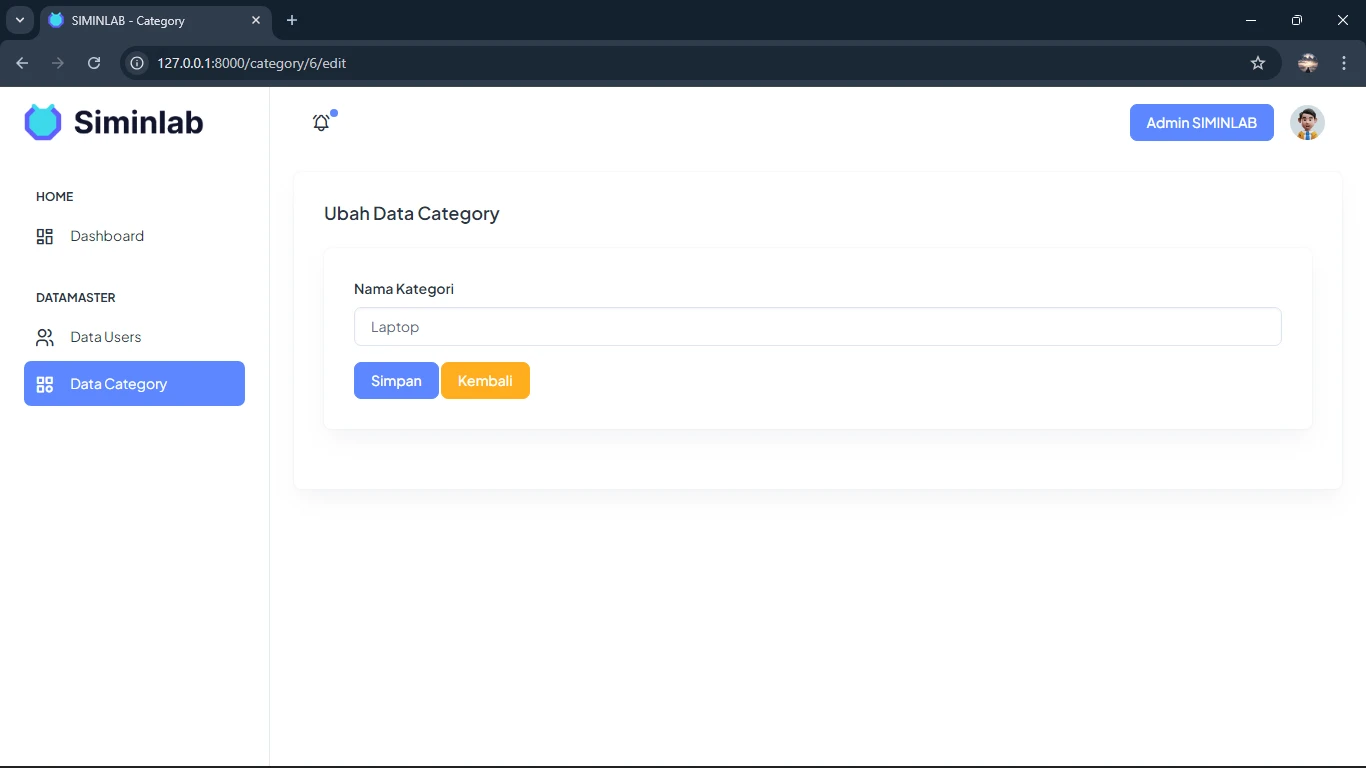The height and width of the screenshot is (768, 1366).
Task: Select Data Users in the sidebar
Action: pyautogui.click(x=106, y=338)
